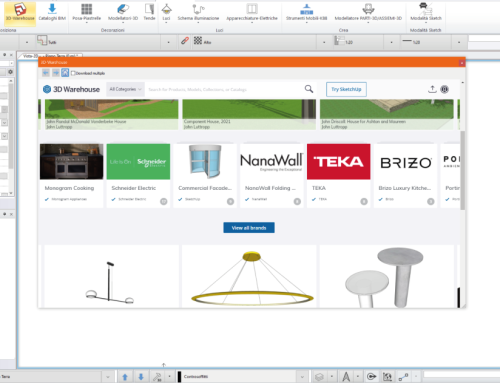
Task: Click the paperclip link icon in toolbar
Action: pos(185,41)
